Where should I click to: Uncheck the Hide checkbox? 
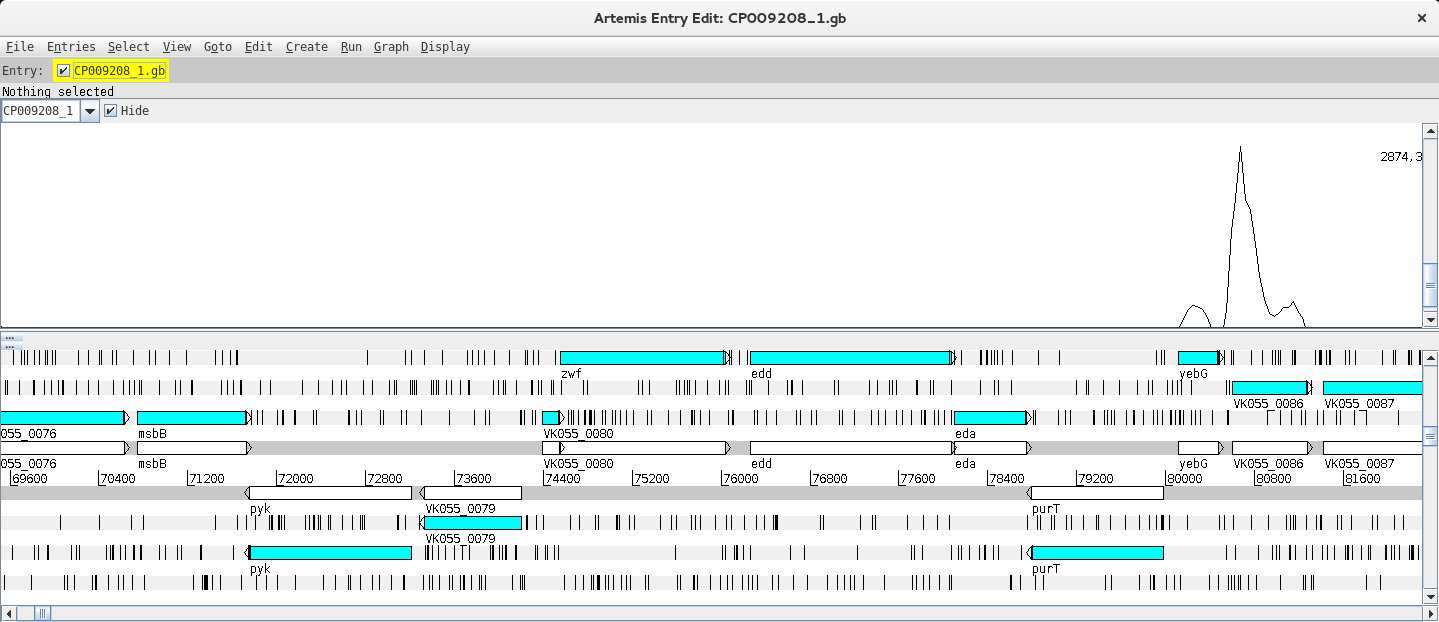tap(110, 111)
